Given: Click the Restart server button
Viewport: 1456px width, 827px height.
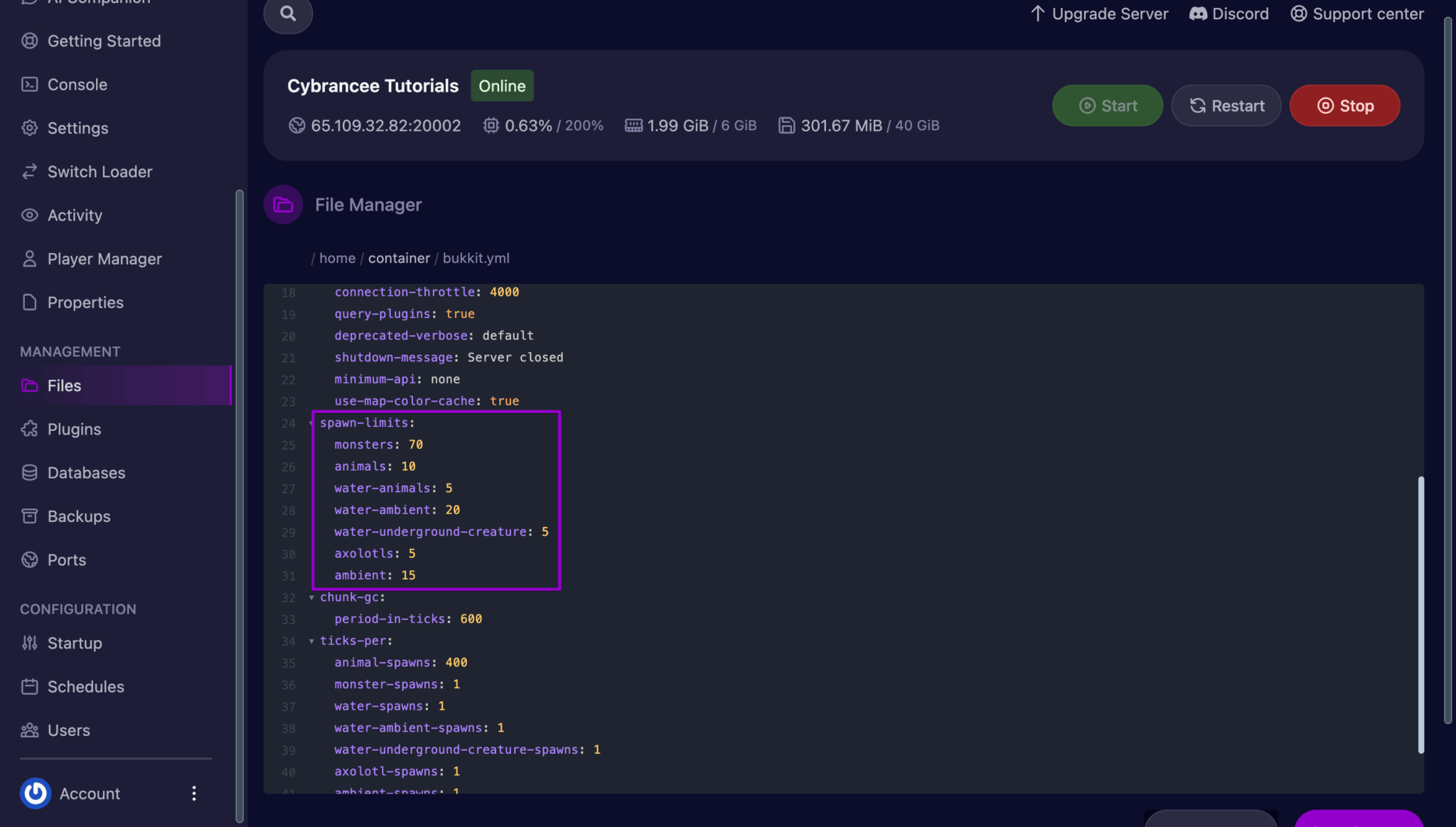Looking at the screenshot, I should point(1226,106).
